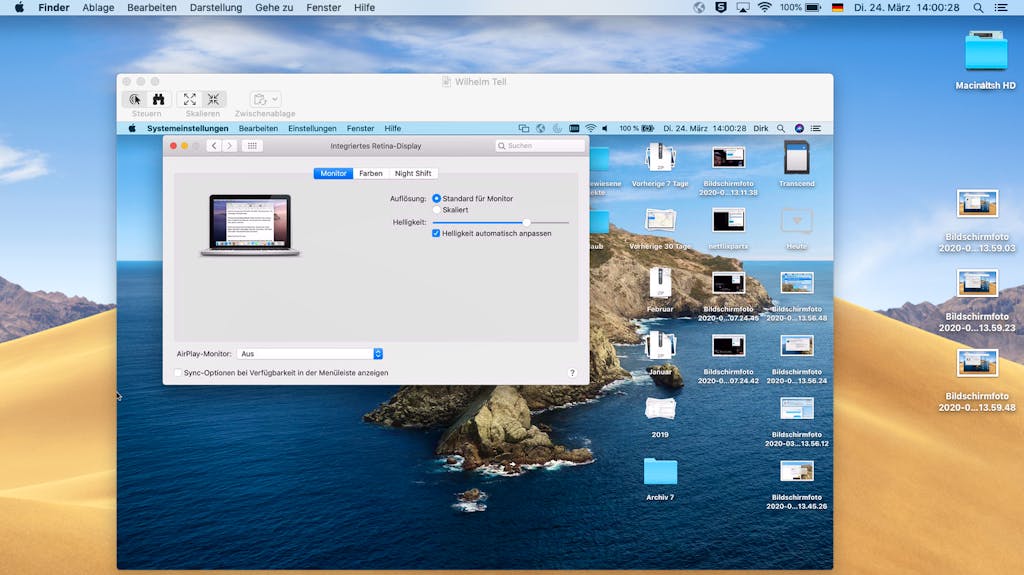Image resolution: width=1024 pixels, height=575 pixels.
Task: Select the Heute stack icon
Action: click(797, 221)
